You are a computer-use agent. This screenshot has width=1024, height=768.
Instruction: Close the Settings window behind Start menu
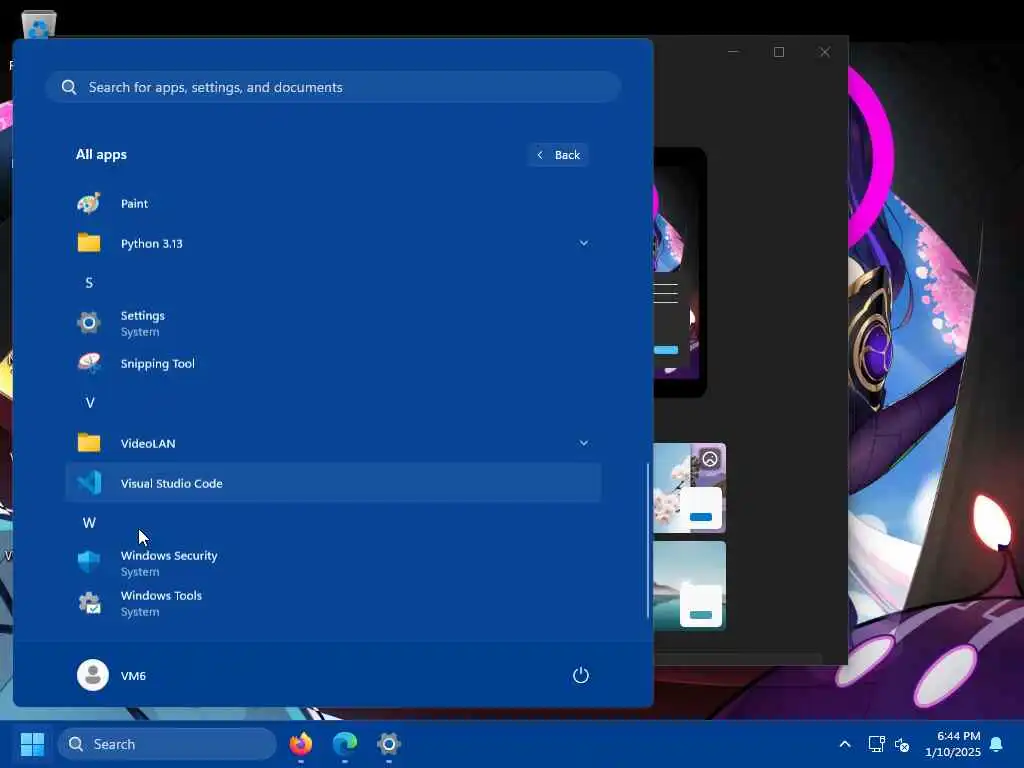(825, 52)
